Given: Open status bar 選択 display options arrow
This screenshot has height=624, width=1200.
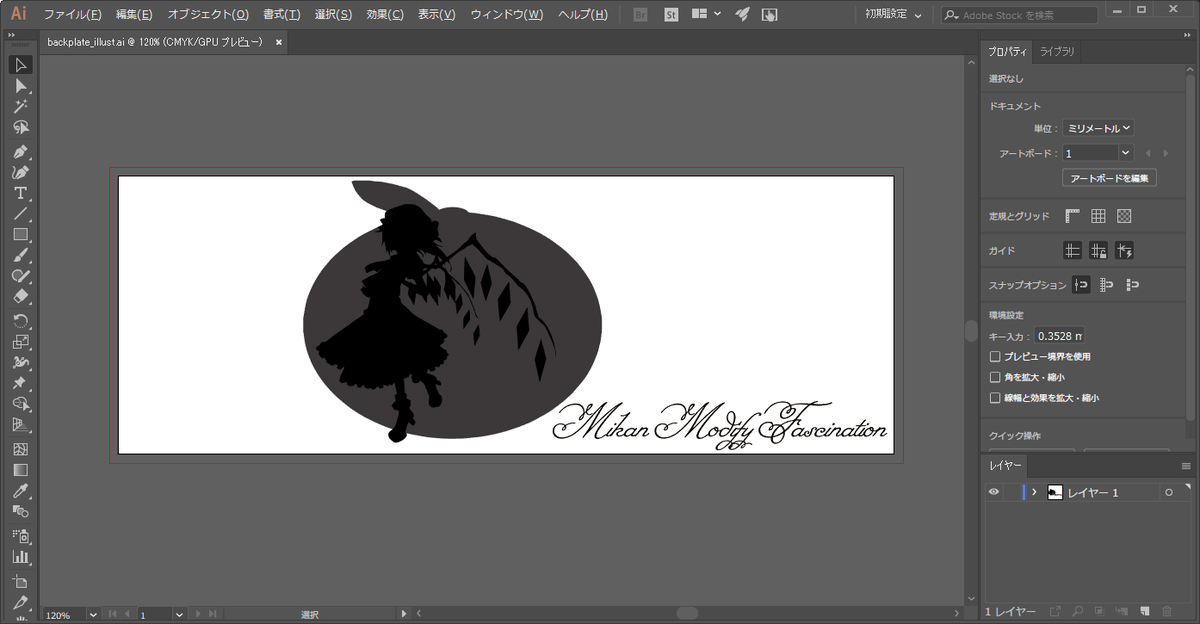Looking at the screenshot, I should pyautogui.click(x=404, y=614).
